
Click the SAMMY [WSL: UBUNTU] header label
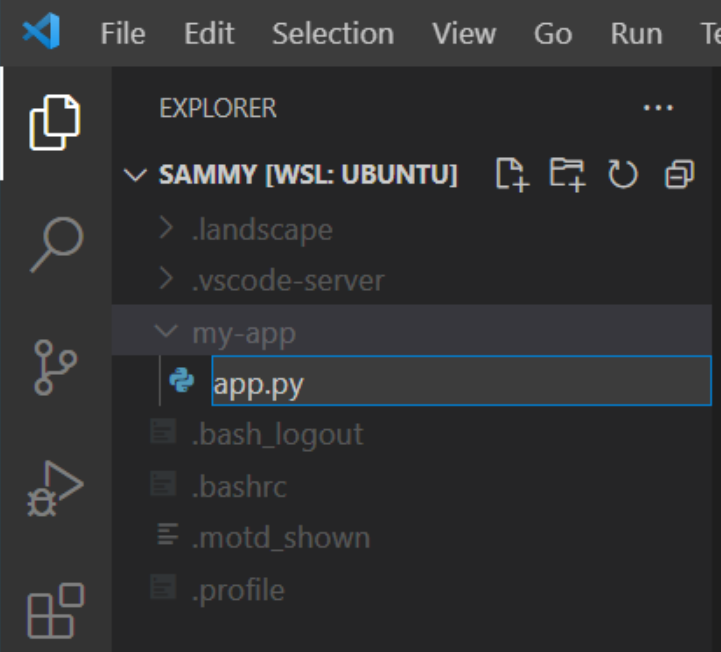pyautogui.click(x=308, y=175)
